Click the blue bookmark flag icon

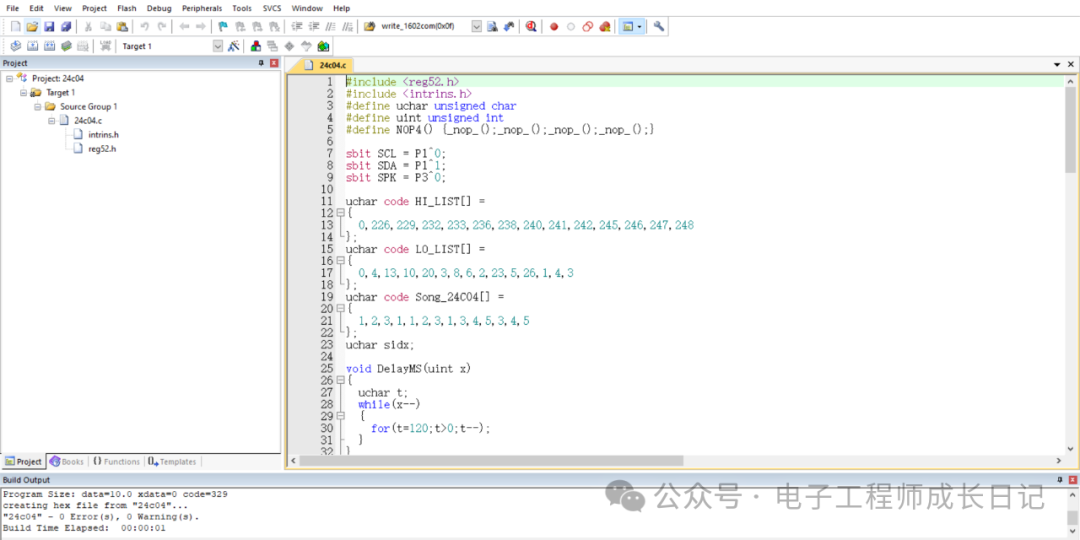[x=222, y=27]
